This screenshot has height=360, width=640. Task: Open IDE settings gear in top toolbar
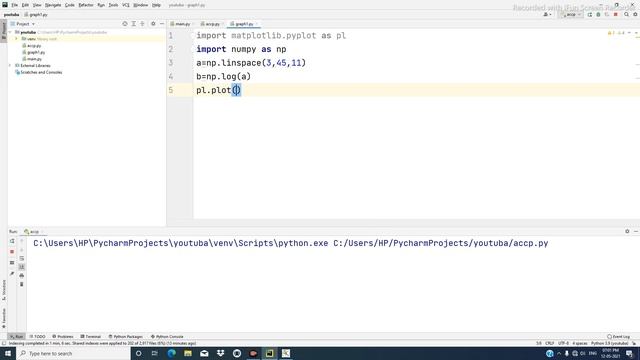636,15
